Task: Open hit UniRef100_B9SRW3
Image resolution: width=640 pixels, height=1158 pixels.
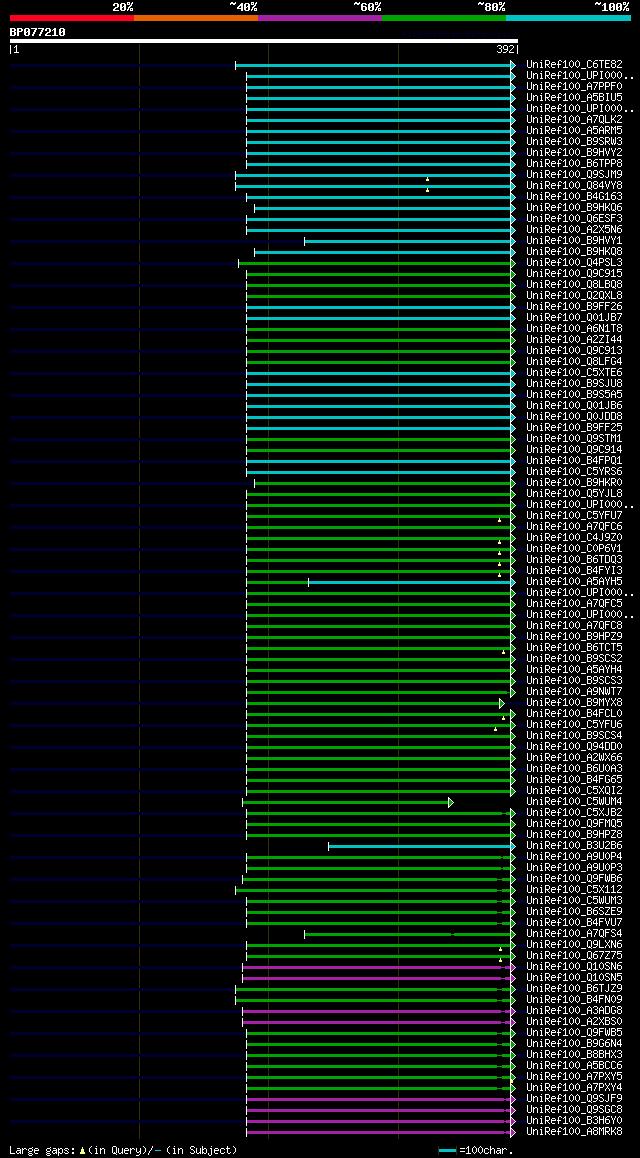Action: click(x=574, y=142)
